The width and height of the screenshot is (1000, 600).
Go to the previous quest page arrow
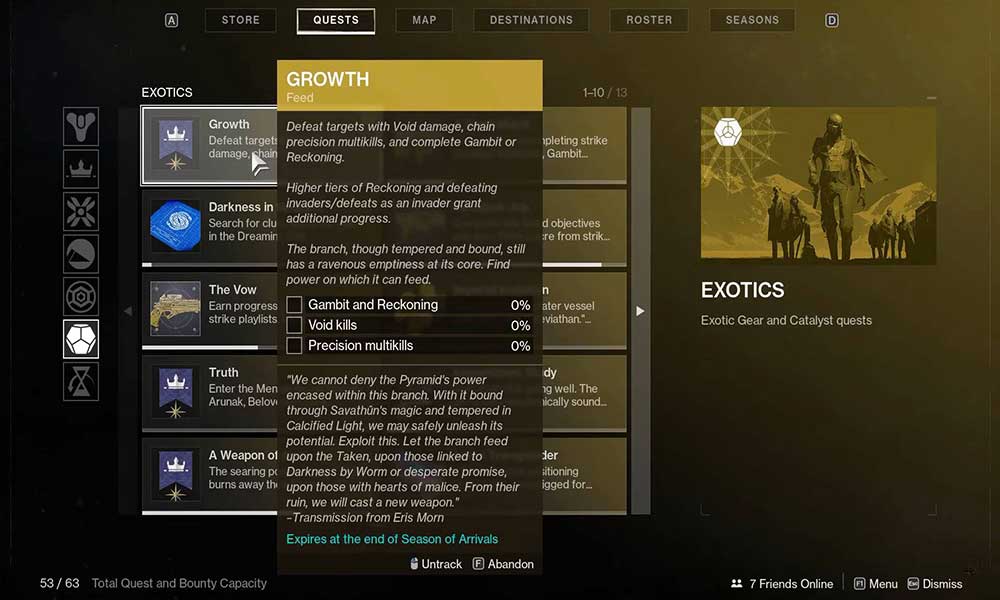pyautogui.click(x=128, y=311)
